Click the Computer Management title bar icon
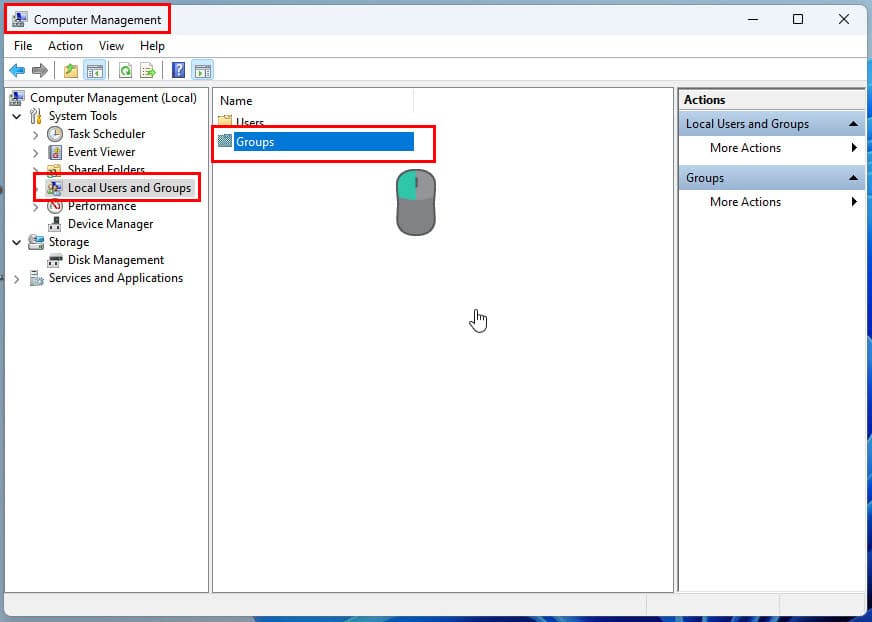This screenshot has height=622, width=872. pyautogui.click(x=20, y=19)
